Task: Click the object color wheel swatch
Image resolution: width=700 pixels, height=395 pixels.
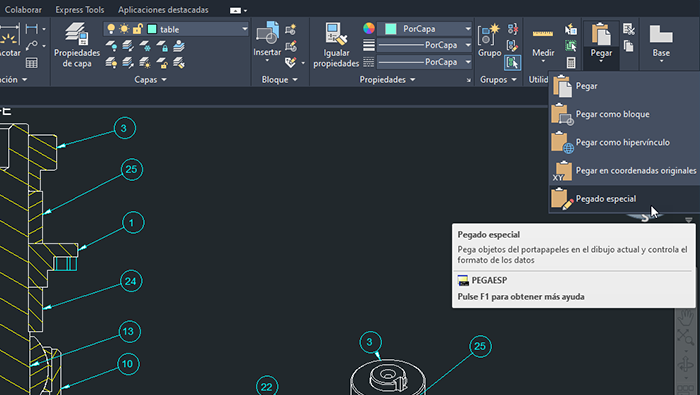Action: (369, 29)
